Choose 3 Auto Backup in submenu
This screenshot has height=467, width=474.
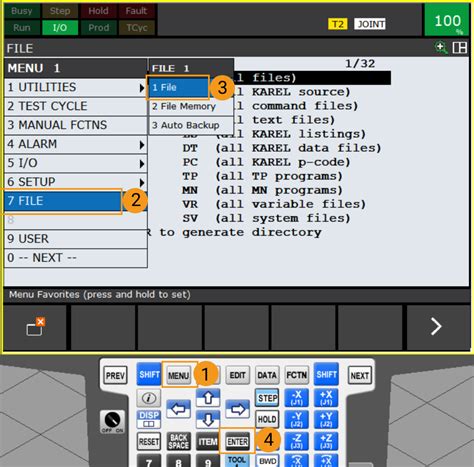point(191,125)
